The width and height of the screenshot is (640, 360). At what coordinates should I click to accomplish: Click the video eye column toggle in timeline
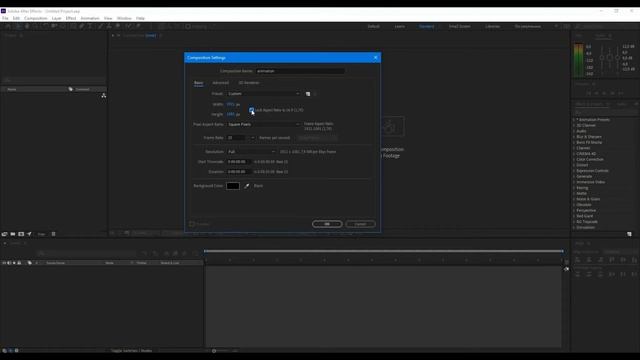click(4, 263)
